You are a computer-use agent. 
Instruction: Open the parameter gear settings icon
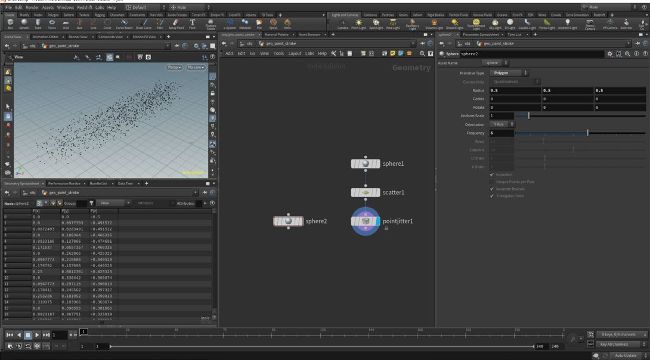point(610,54)
